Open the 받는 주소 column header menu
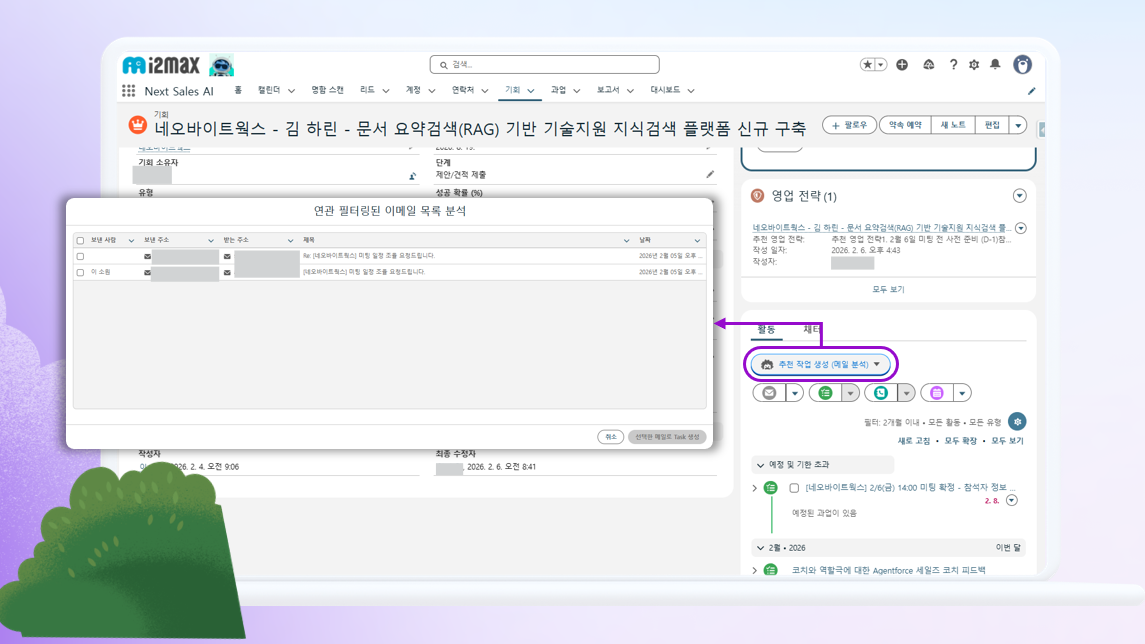 tap(290, 240)
